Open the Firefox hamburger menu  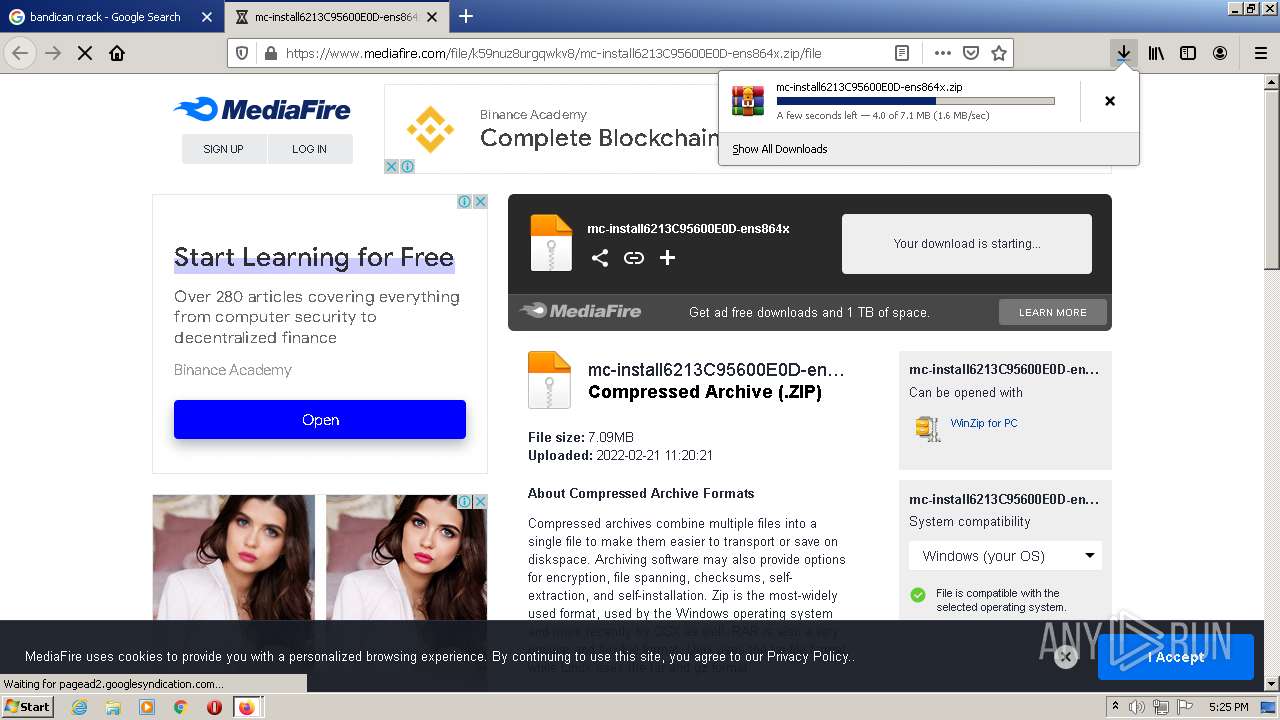(x=1260, y=53)
